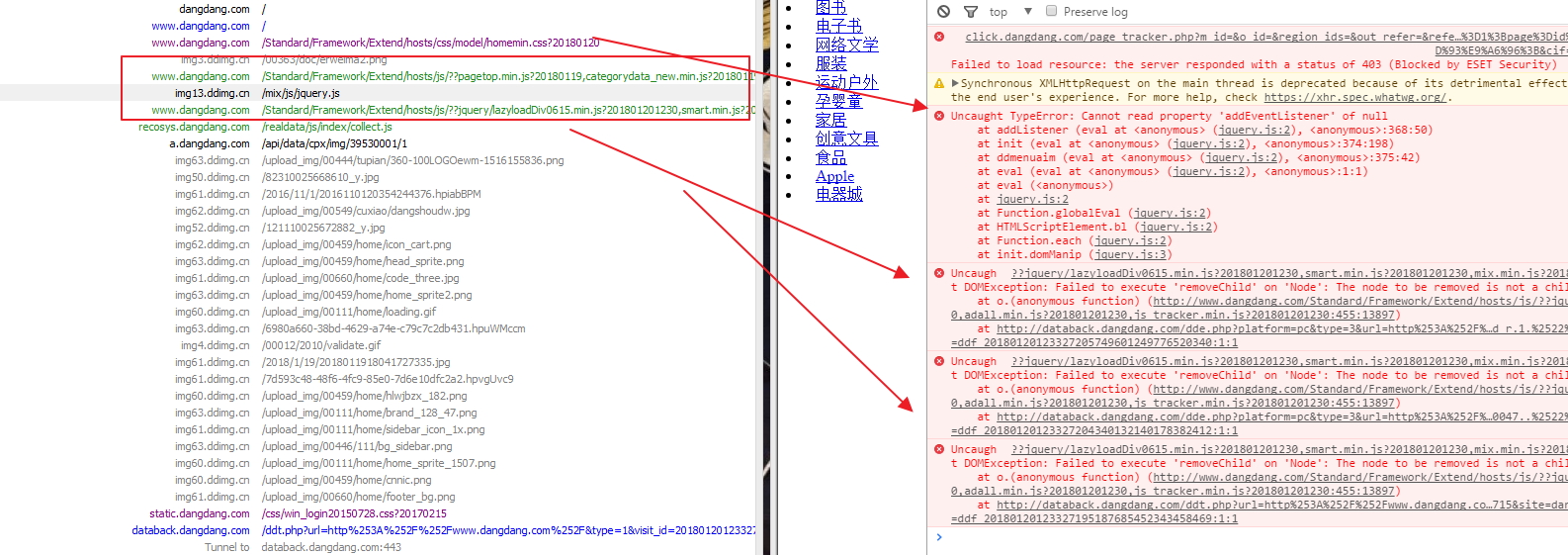This screenshot has height=555, width=1568.
Task: Click the error icon beside the page_tracker.php 403 message
Action: click(x=939, y=37)
